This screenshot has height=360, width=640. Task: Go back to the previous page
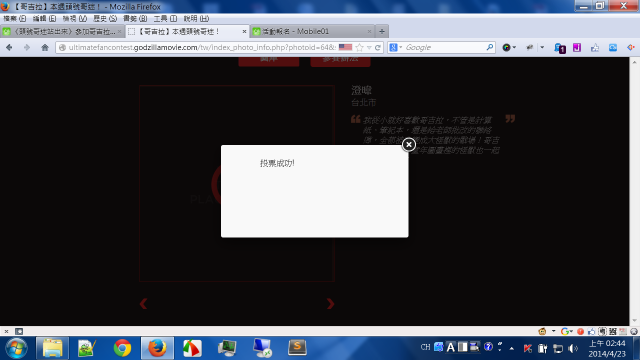pyautogui.click(x=9, y=47)
